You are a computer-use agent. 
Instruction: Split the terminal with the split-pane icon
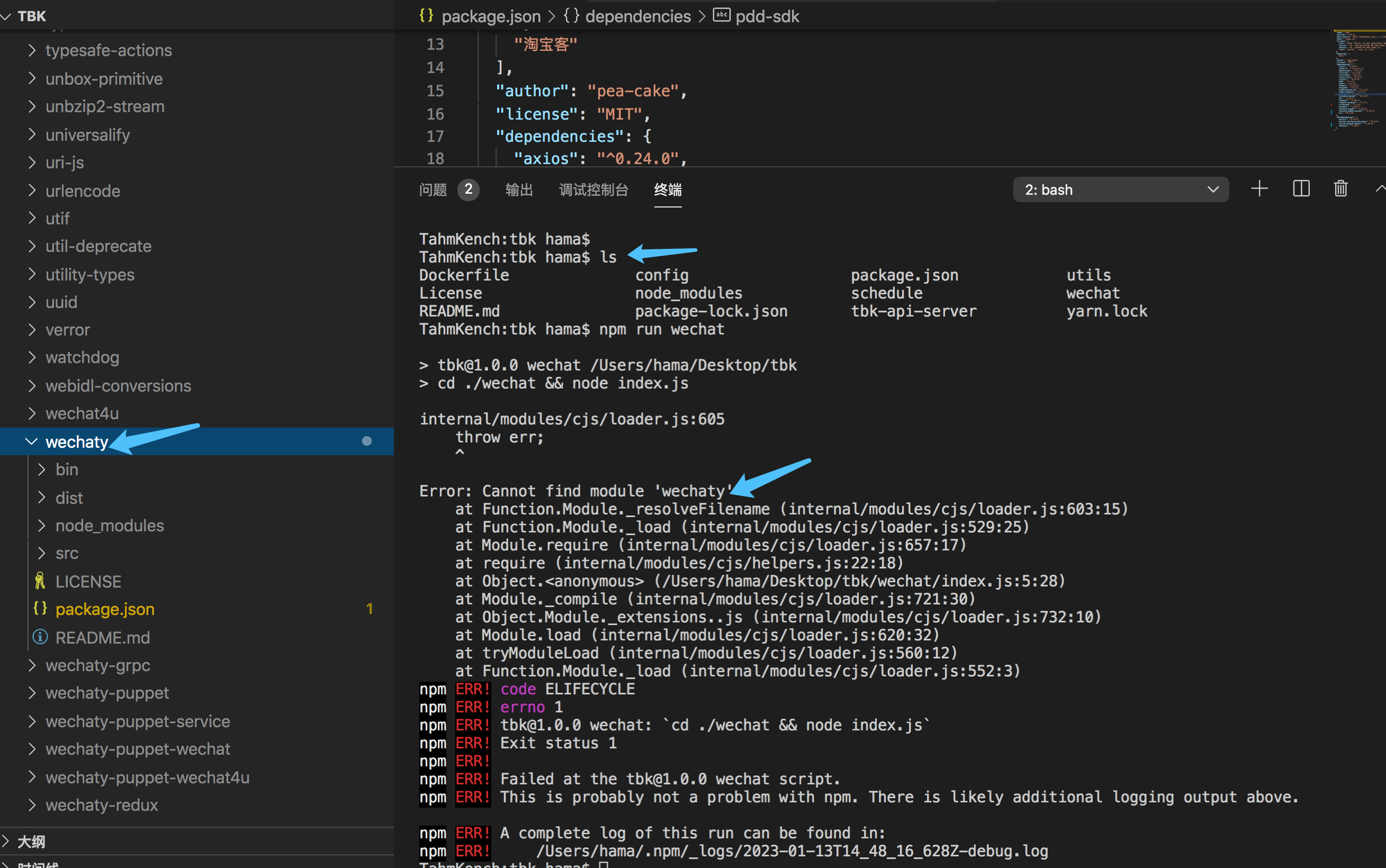[1301, 189]
